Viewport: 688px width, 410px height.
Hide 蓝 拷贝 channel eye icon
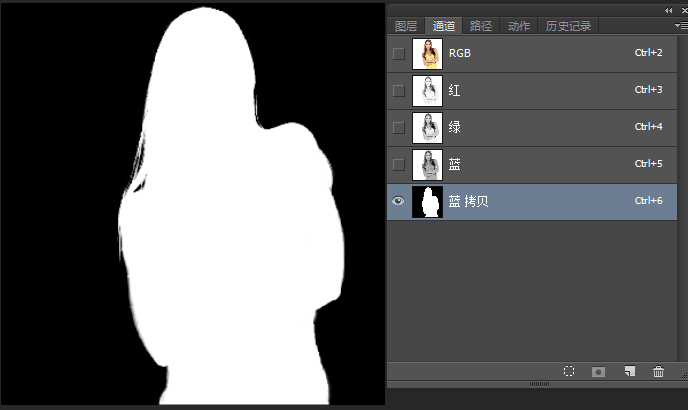[x=398, y=201]
